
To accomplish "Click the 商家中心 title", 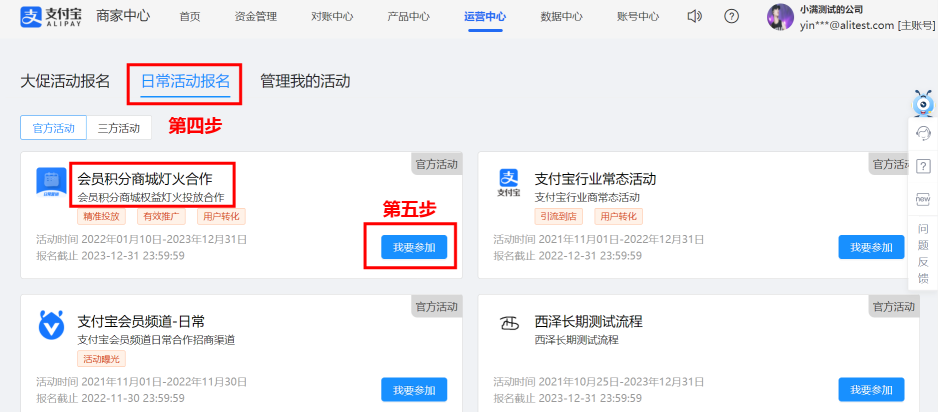I will pos(123,16).
